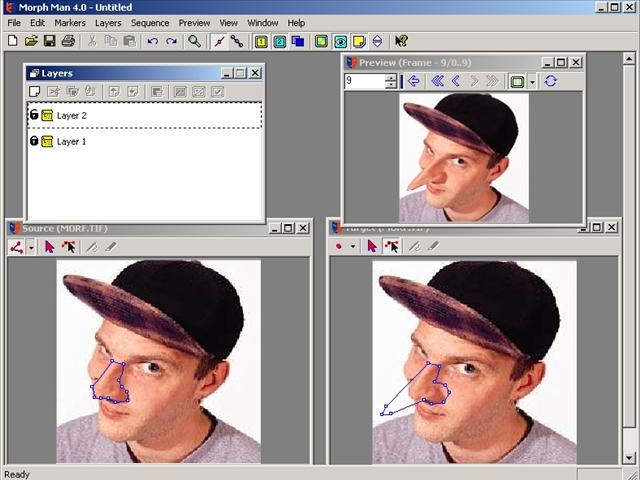Click the blue left arrow in Preview toolbar
This screenshot has width=640, height=480.
414,81
